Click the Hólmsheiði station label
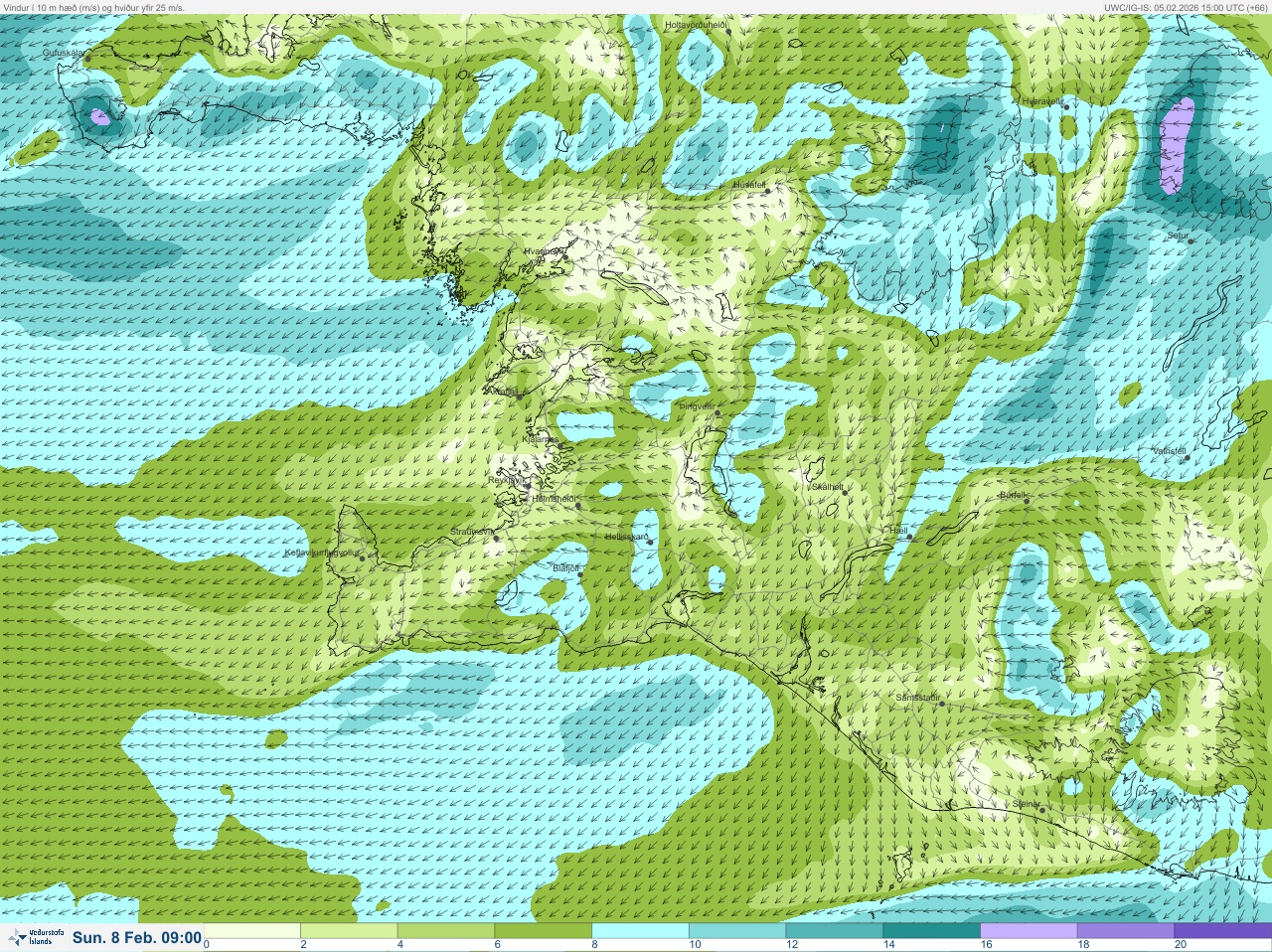The height and width of the screenshot is (952, 1272). click(554, 498)
